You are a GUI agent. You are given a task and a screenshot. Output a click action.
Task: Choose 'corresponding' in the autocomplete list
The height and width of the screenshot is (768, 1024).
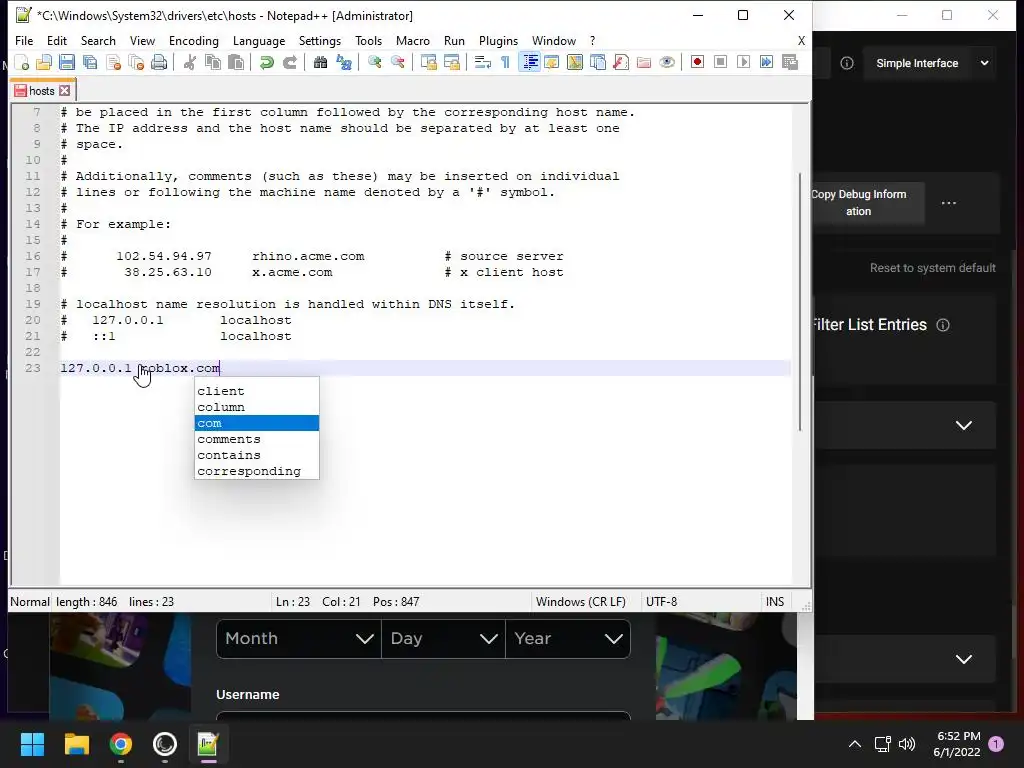tap(257, 472)
